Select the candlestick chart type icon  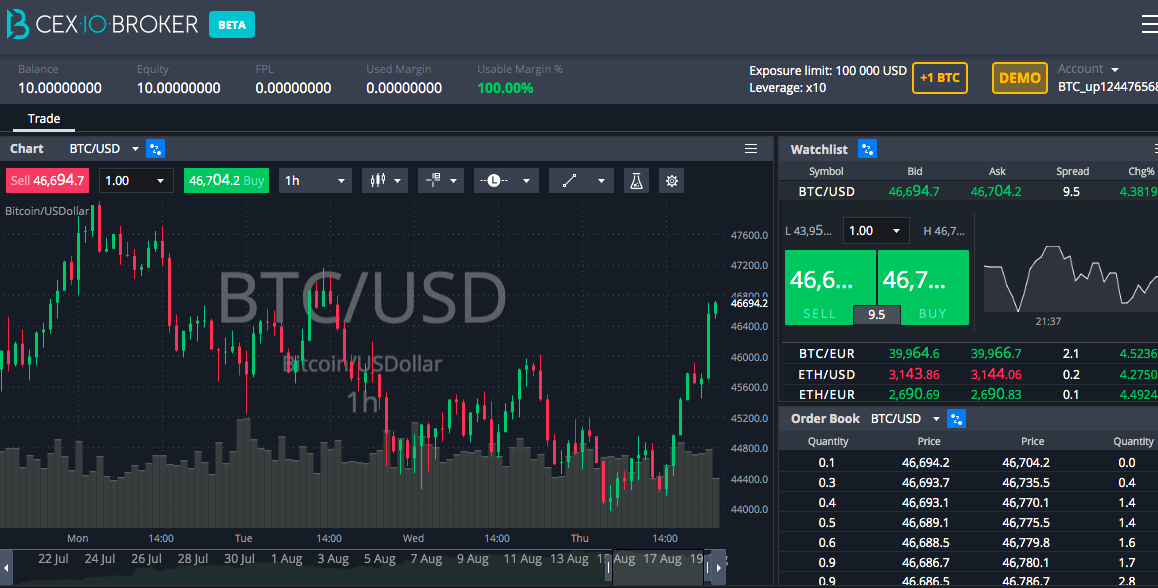point(378,181)
